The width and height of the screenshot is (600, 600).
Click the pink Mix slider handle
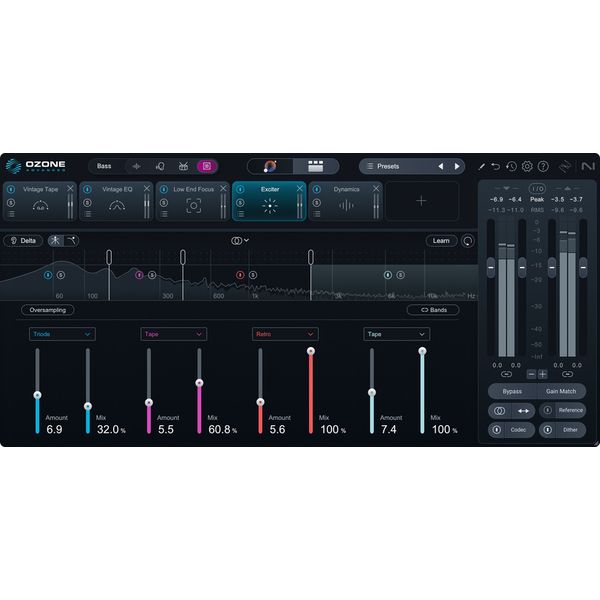point(199,383)
